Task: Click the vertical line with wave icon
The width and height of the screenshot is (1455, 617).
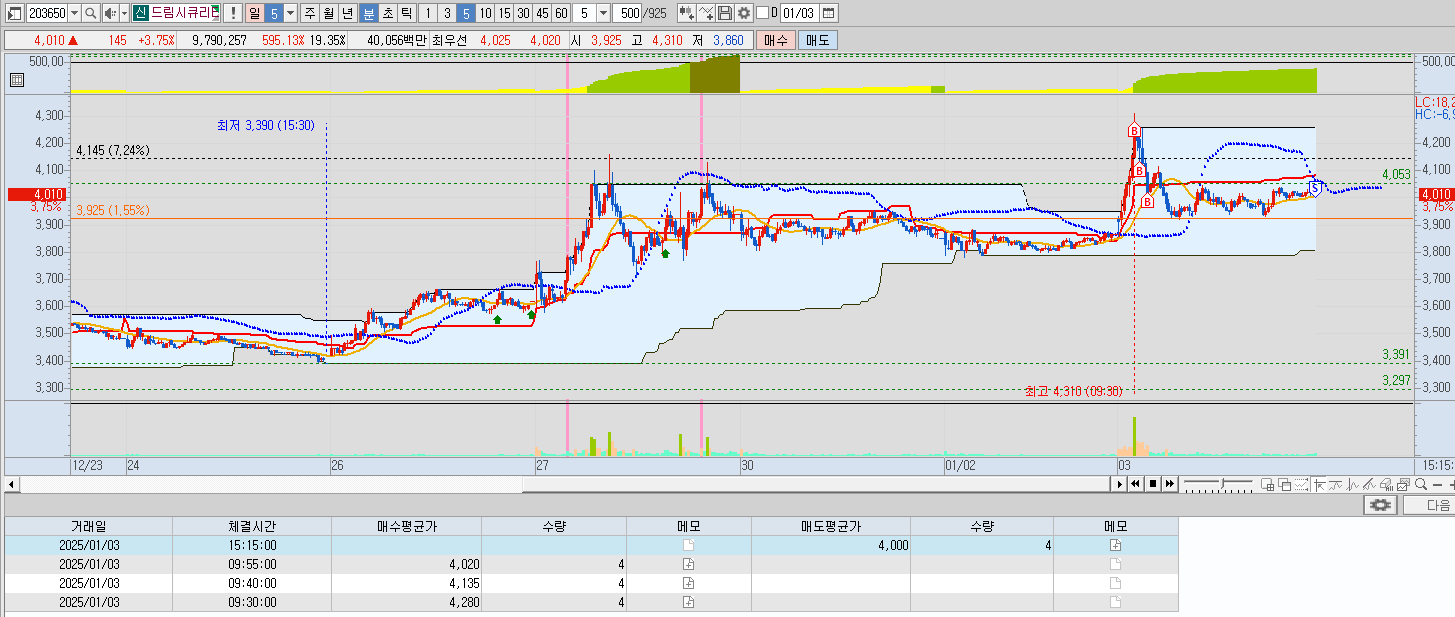Action: (x=1352, y=484)
